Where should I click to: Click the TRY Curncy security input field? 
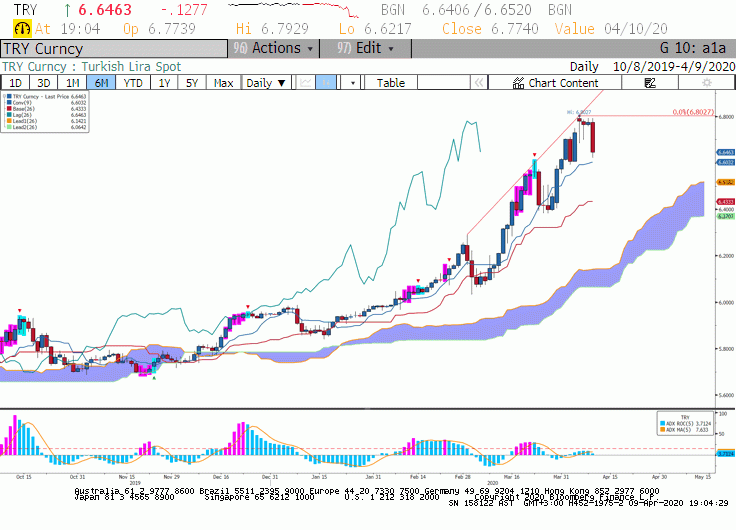(x=114, y=49)
